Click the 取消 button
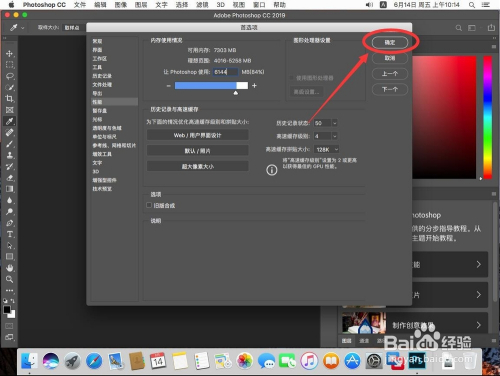500x376 pixels. [390, 58]
